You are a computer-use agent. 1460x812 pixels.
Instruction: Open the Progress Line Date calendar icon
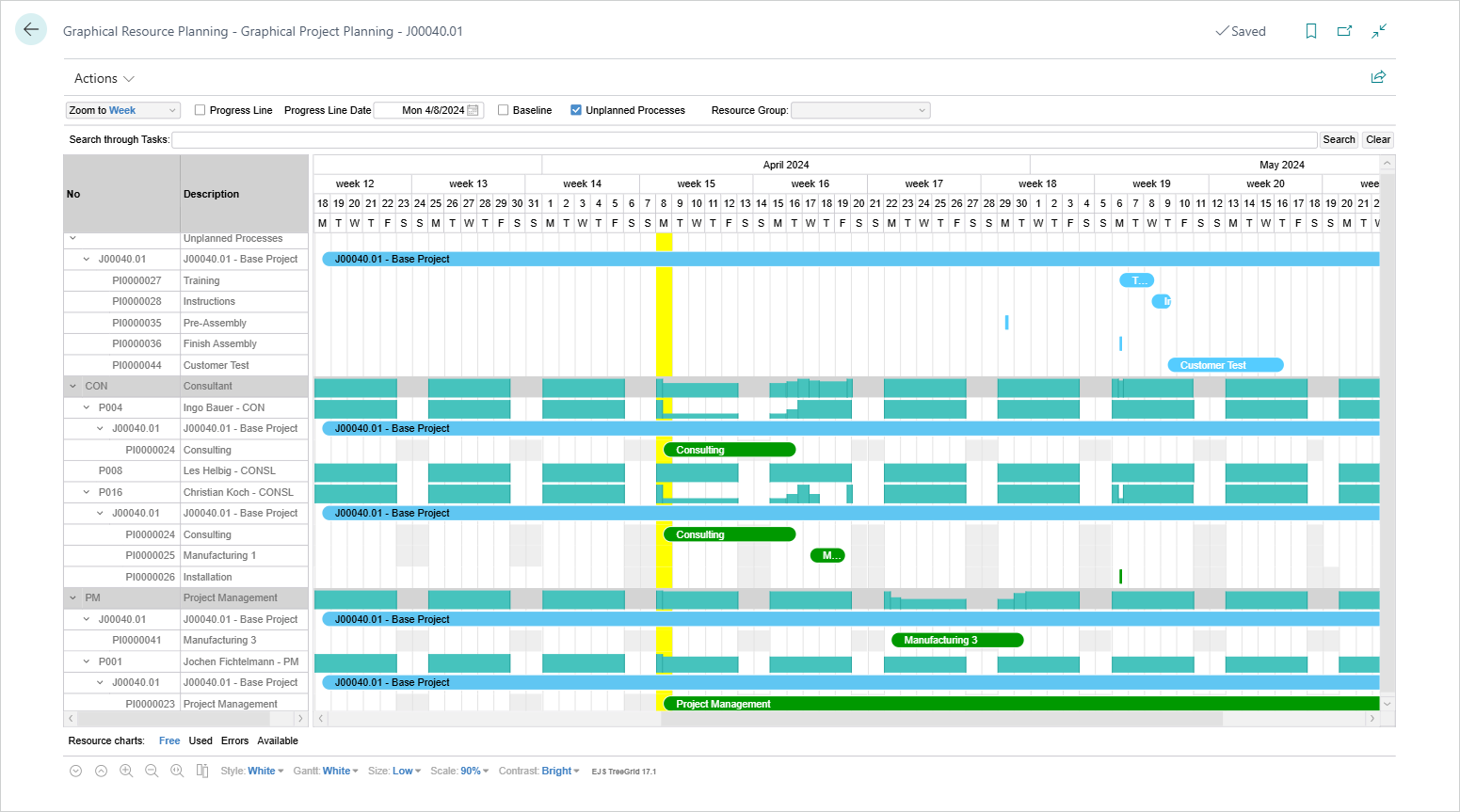tap(471, 110)
